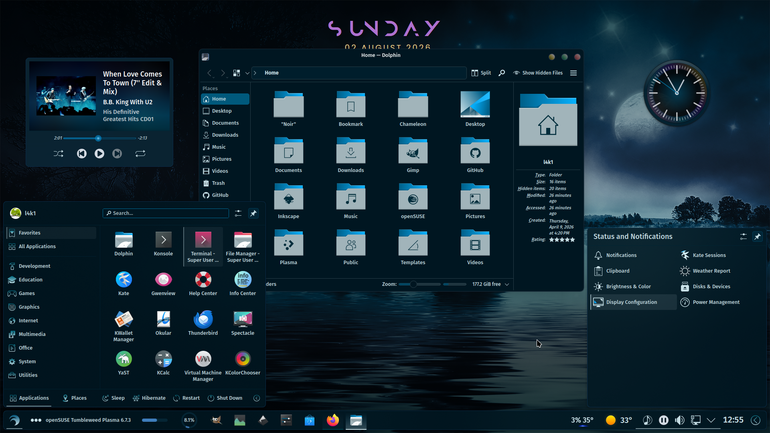Screen dimensions: 770x433
Task: Open the view mode dropdown arrow in Dolphin toolbar
Action: [x=247, y=73]
